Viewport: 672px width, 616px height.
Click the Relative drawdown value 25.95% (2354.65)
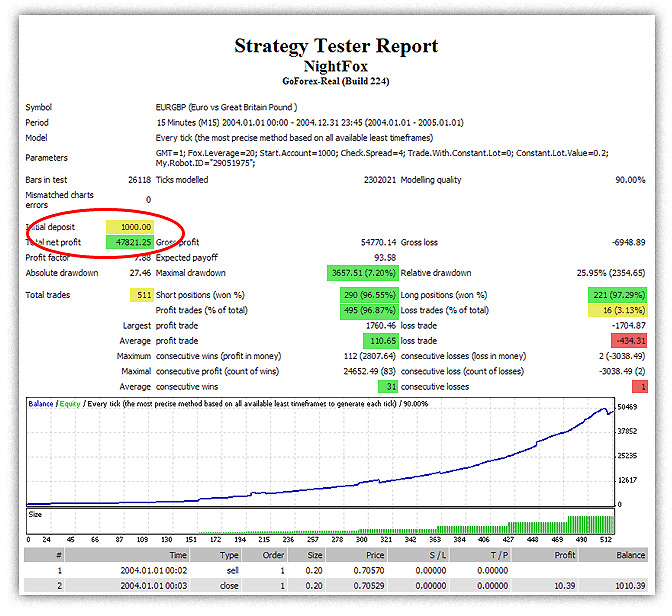click(611, 273)
